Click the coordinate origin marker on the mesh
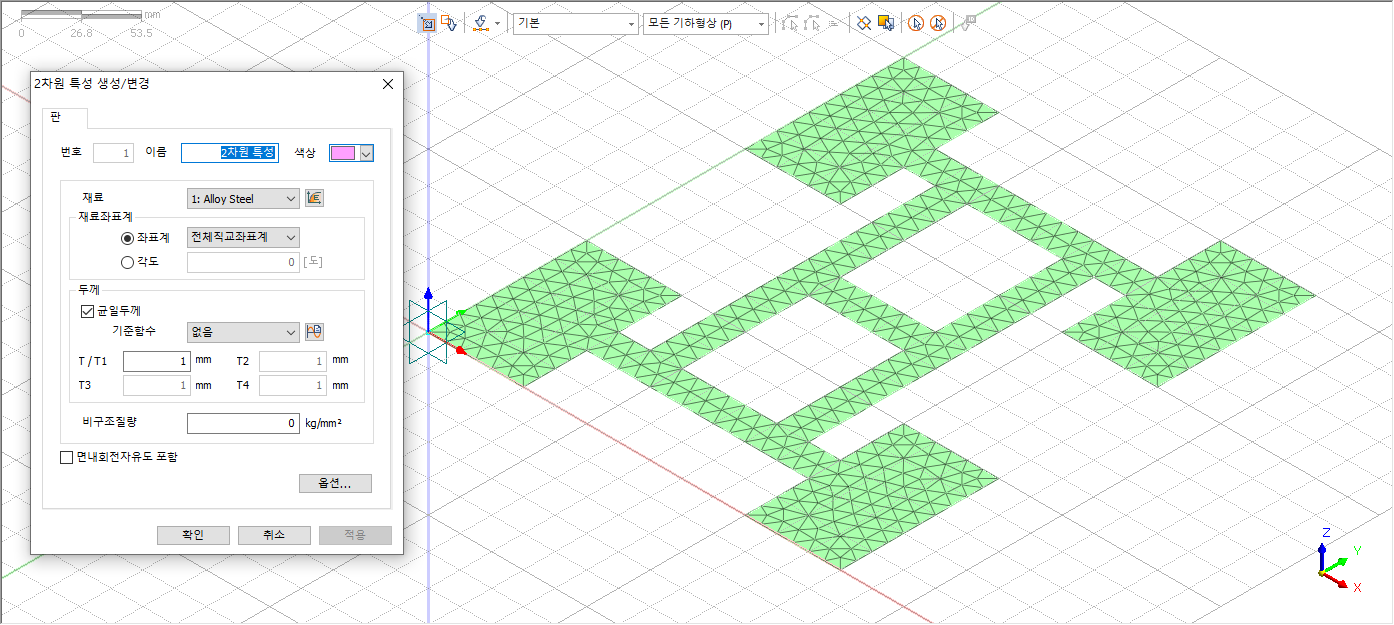The height and width of the screenshot is (625, 1394). tap(429, 330)
